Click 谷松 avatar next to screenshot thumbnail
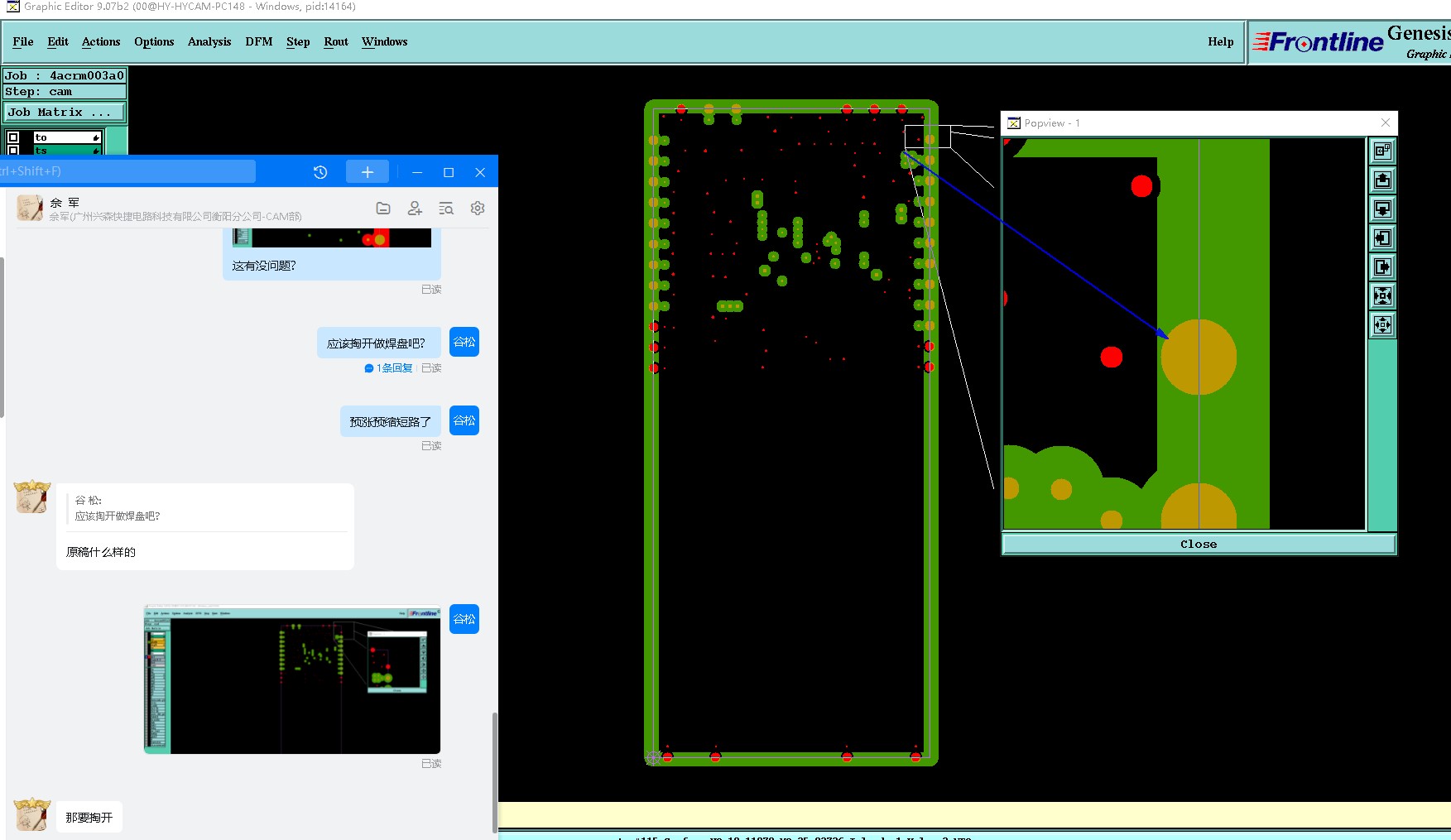The height and width of the screenshot is (840, 1451). coord(464,619)
